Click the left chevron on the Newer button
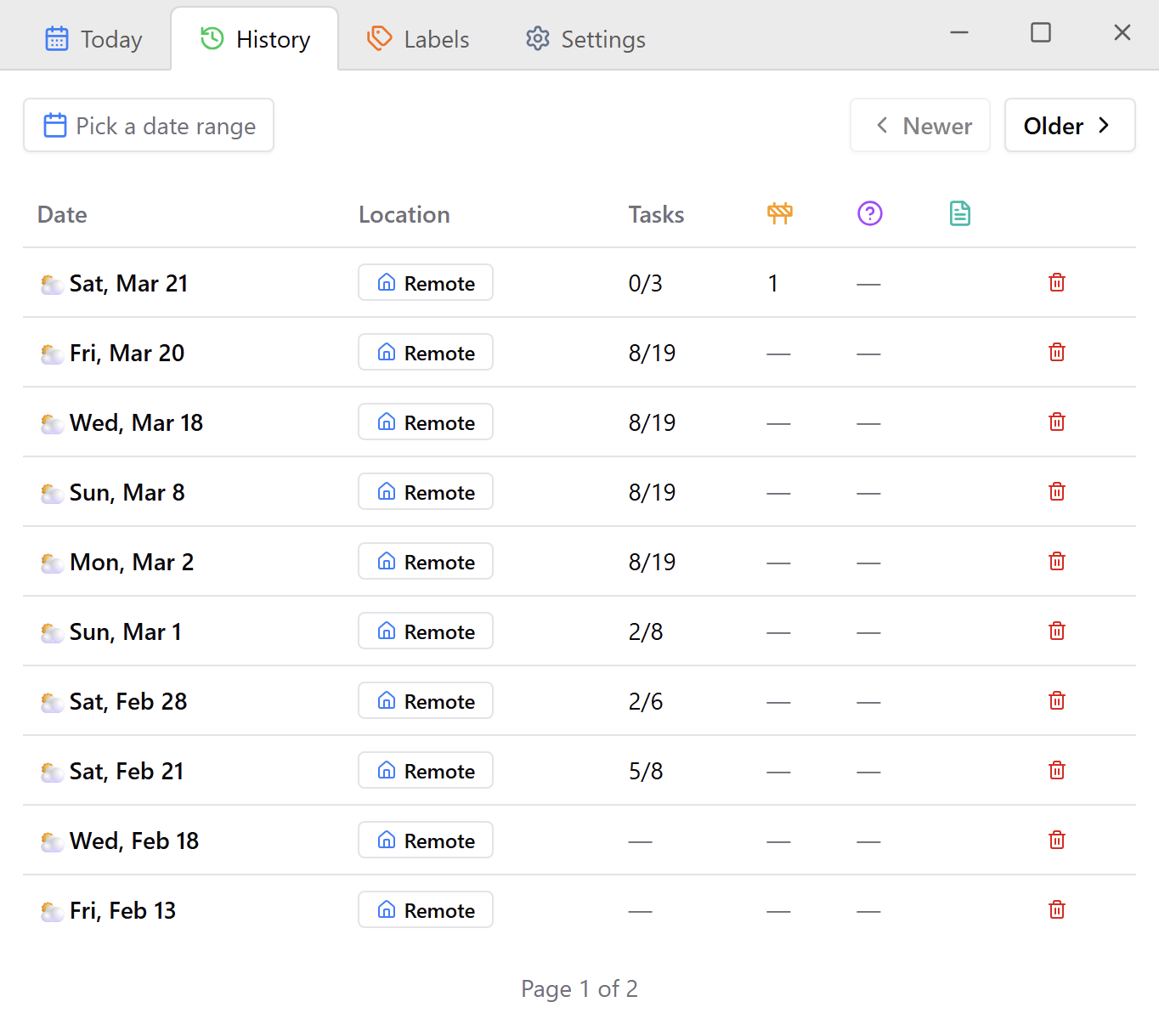Screen dimensions: 1159x1036 tap(881, 125)
